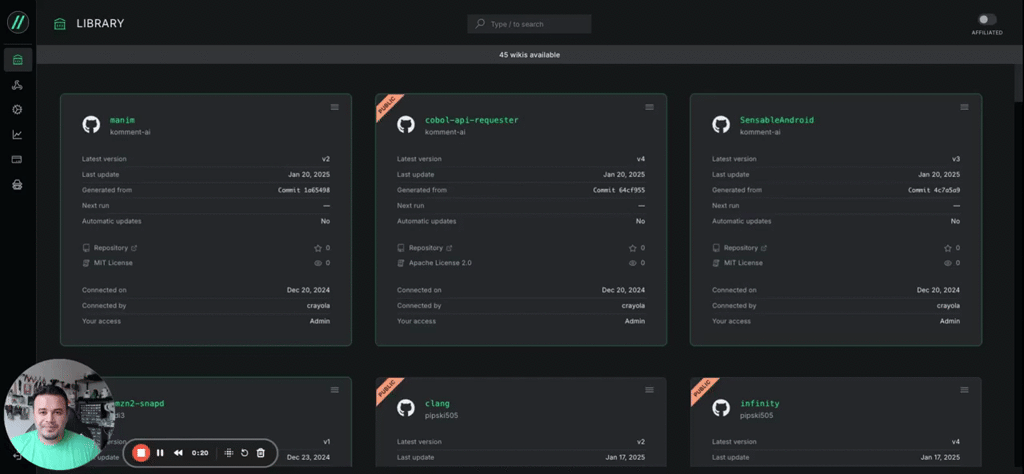Screen dimensions: 1024x474
Task: Open the cobol-api-requester wiki title
Action: coord(472,120)
